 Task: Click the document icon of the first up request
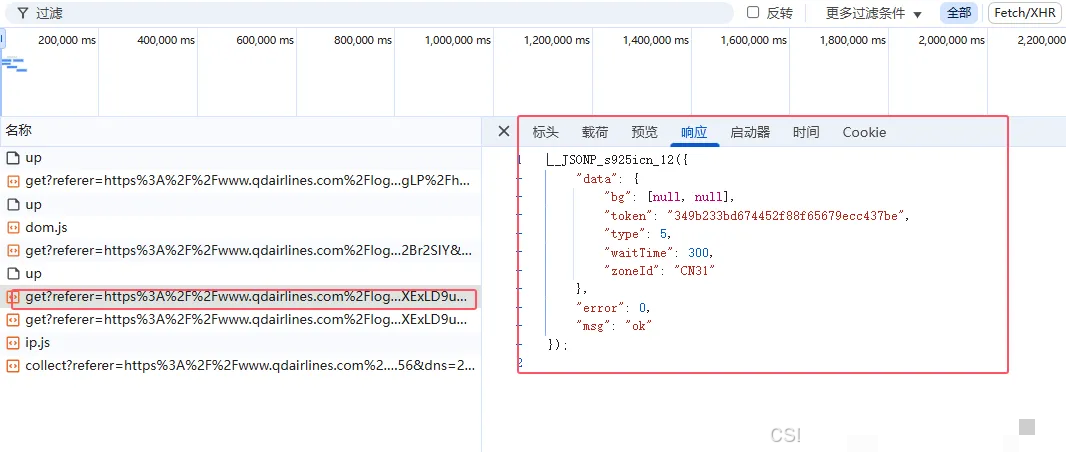click(13, 158)
